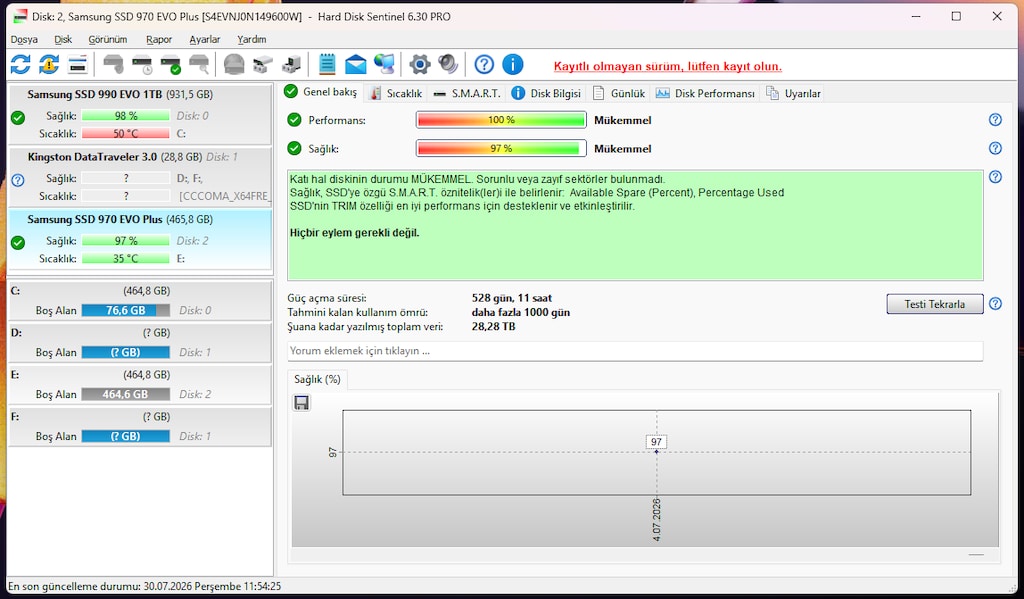Image resolution: width=1024 pixels, height=599 pixels.
Task: Click the grey disk globe toolbar icon
Action: tap(234, 64)
